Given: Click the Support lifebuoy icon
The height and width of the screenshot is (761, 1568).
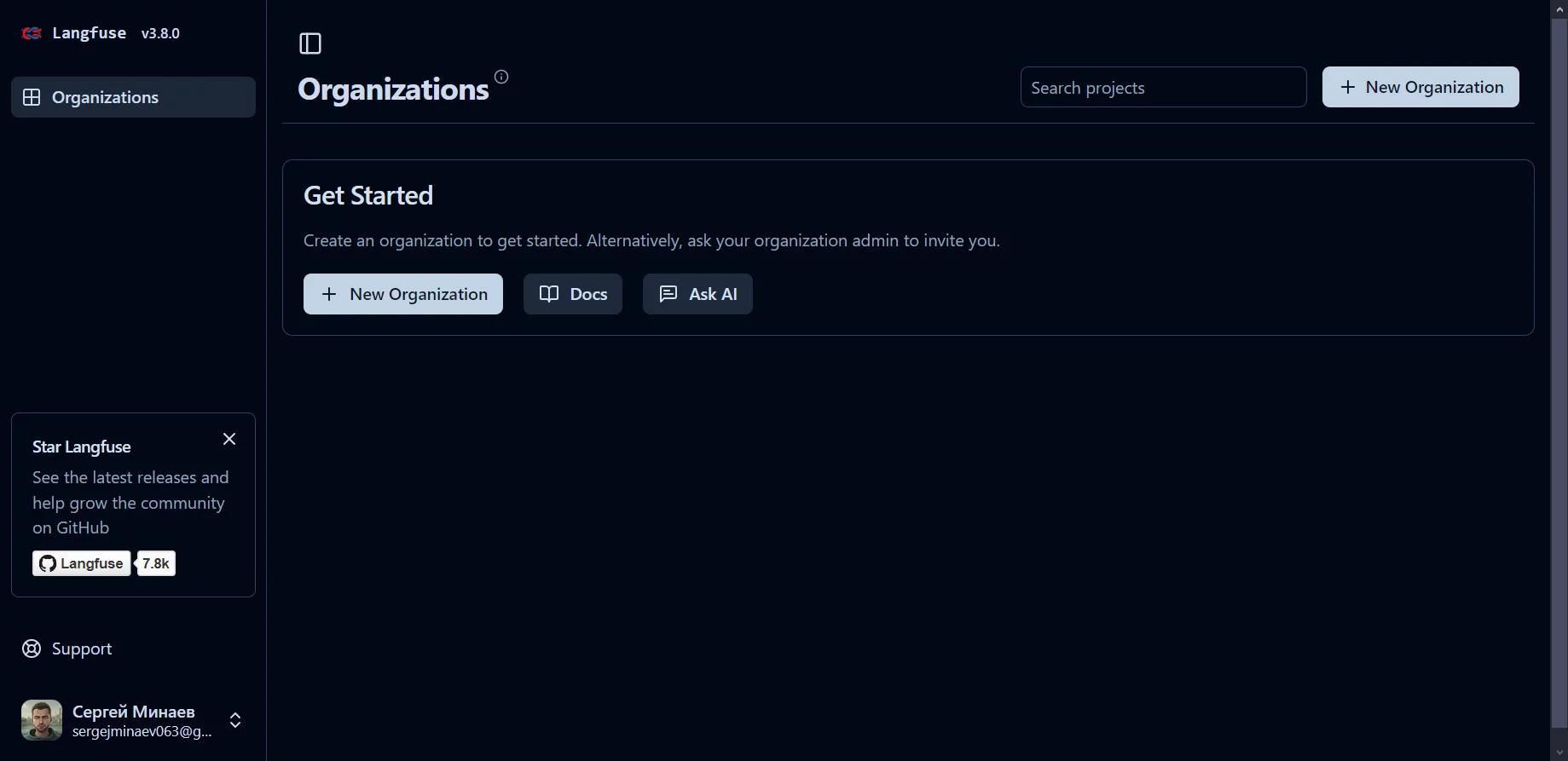Looking at the screenshot, I should [x=32, y=649].
